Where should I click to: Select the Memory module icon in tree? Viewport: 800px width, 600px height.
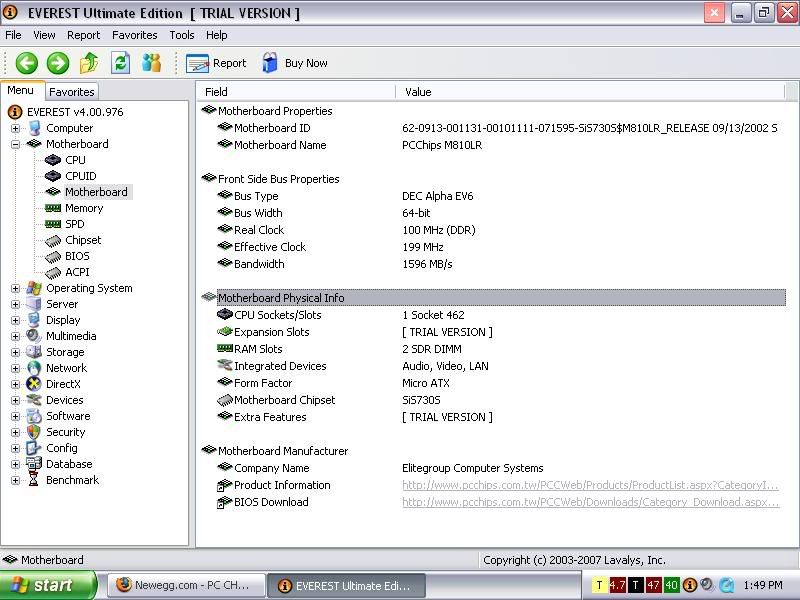pyautogui.click(x=53, y=208)
